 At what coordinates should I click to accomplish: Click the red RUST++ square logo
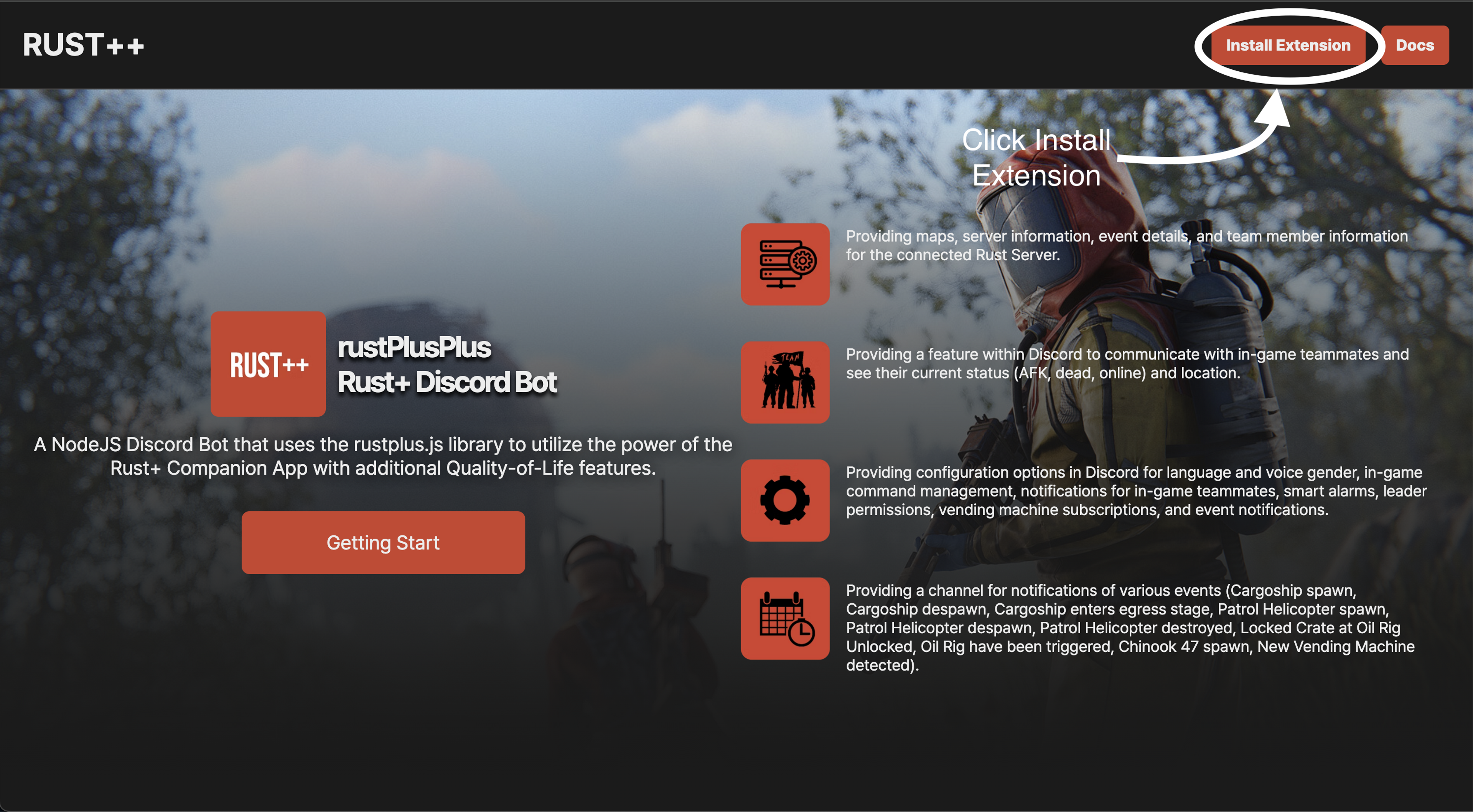coord(268,364)
